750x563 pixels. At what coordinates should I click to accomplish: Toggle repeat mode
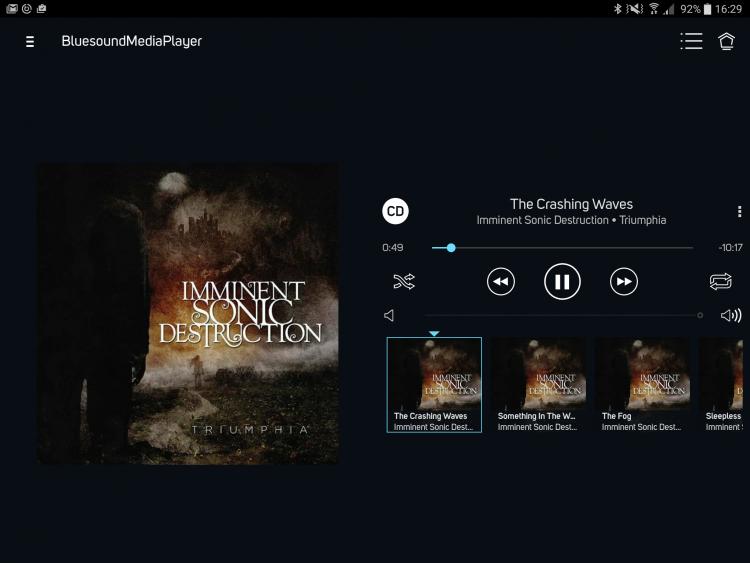(x=720, y=281)
